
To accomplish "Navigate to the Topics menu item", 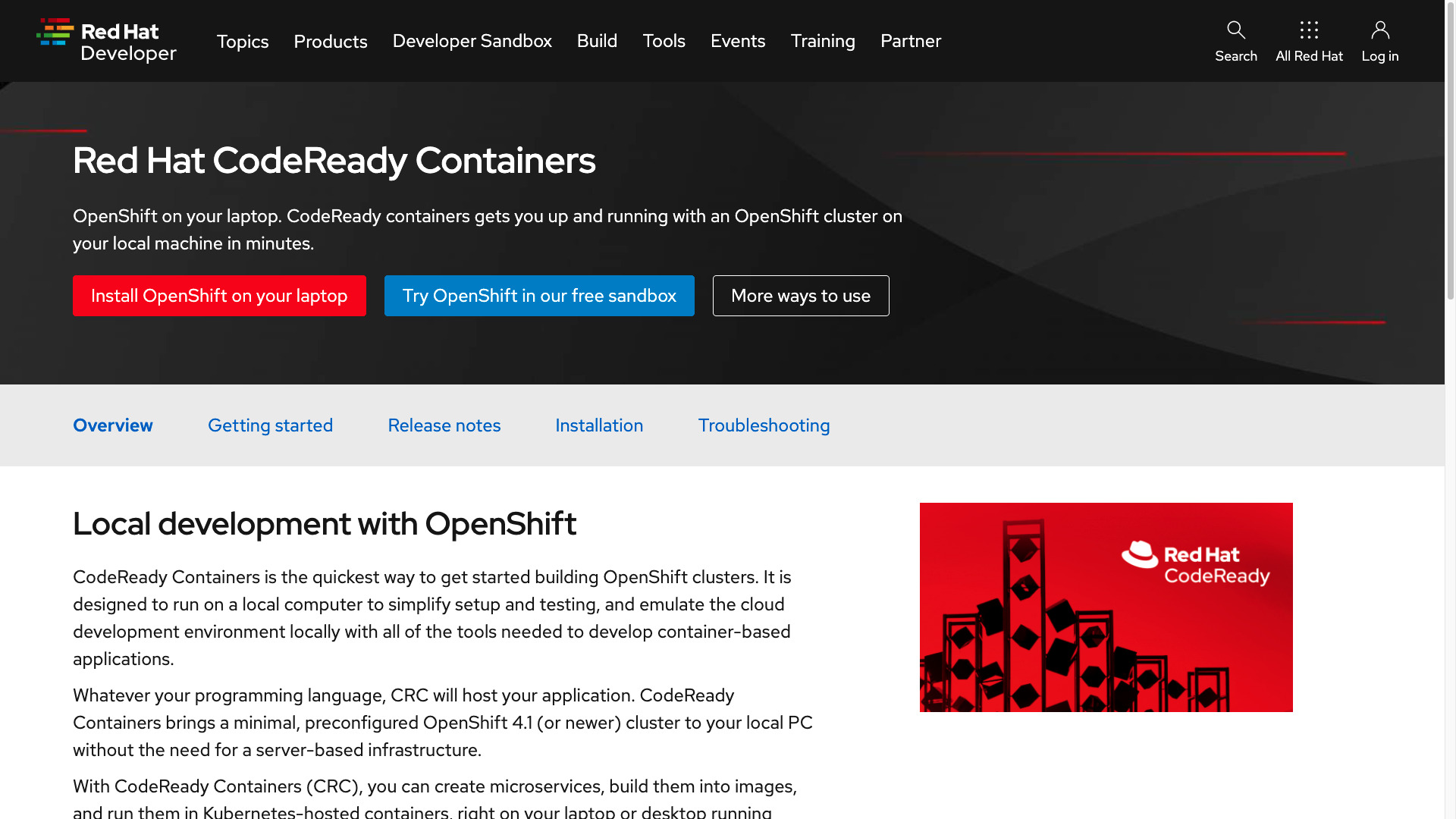I will (x=242, y=41).
